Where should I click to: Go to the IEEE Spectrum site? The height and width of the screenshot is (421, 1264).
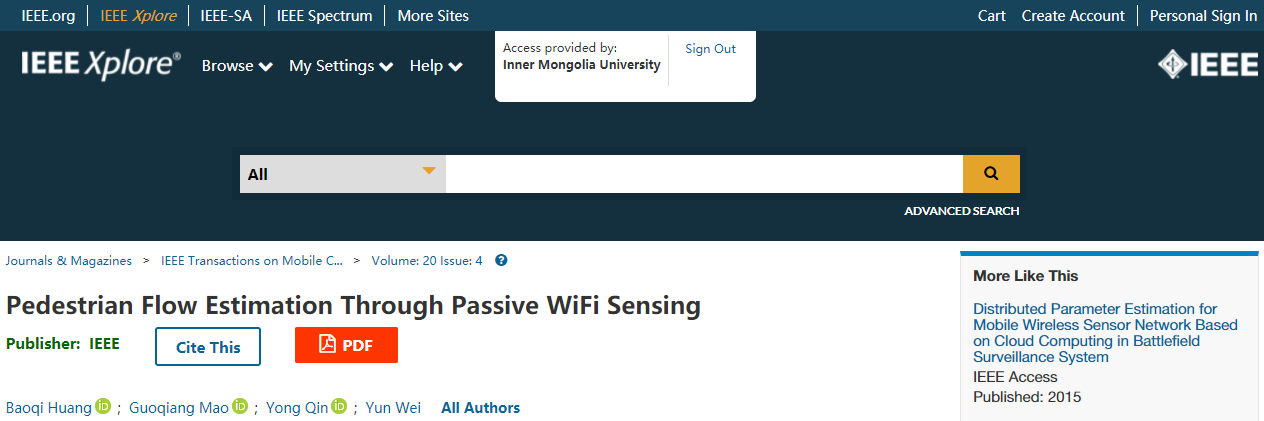pos(325,15)
